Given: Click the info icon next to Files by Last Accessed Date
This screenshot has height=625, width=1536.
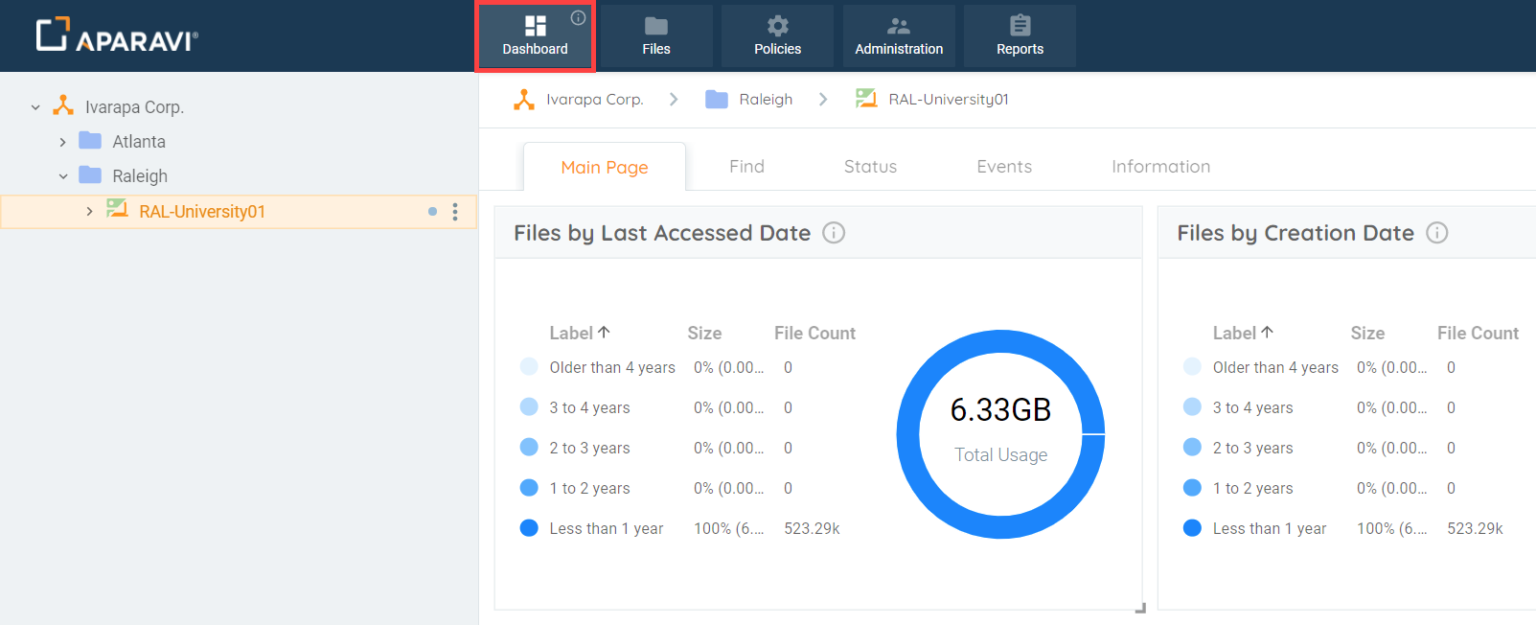Looking at the screenshot, I should [x=834, y=232].
